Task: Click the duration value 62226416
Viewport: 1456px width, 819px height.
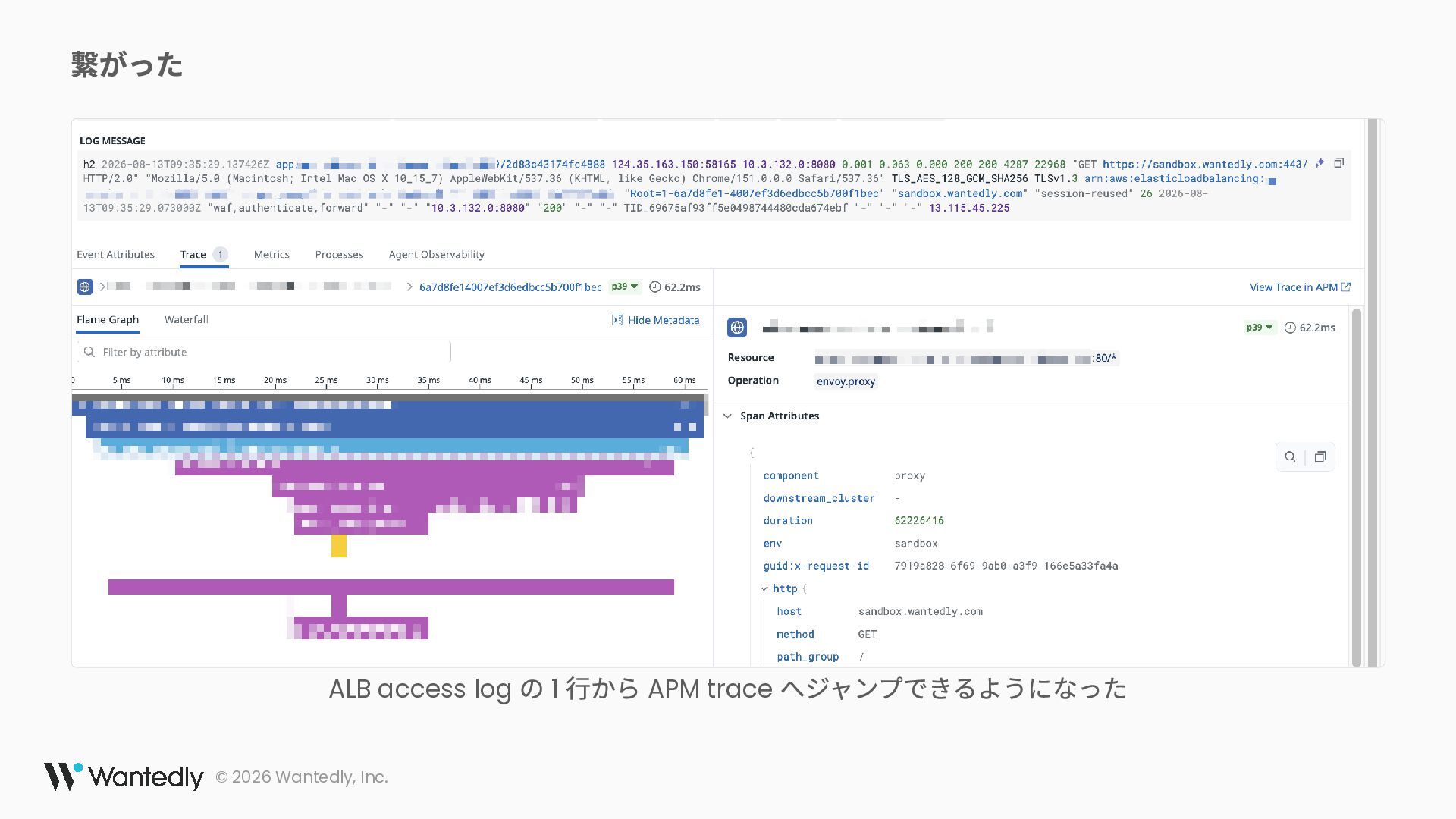Action: coord(919,521)
